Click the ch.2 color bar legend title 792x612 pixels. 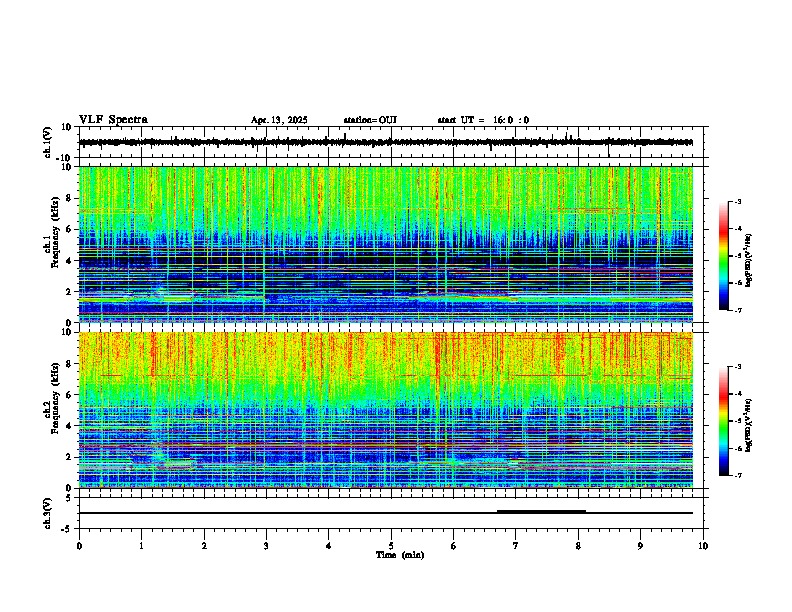tap(749, 425)
